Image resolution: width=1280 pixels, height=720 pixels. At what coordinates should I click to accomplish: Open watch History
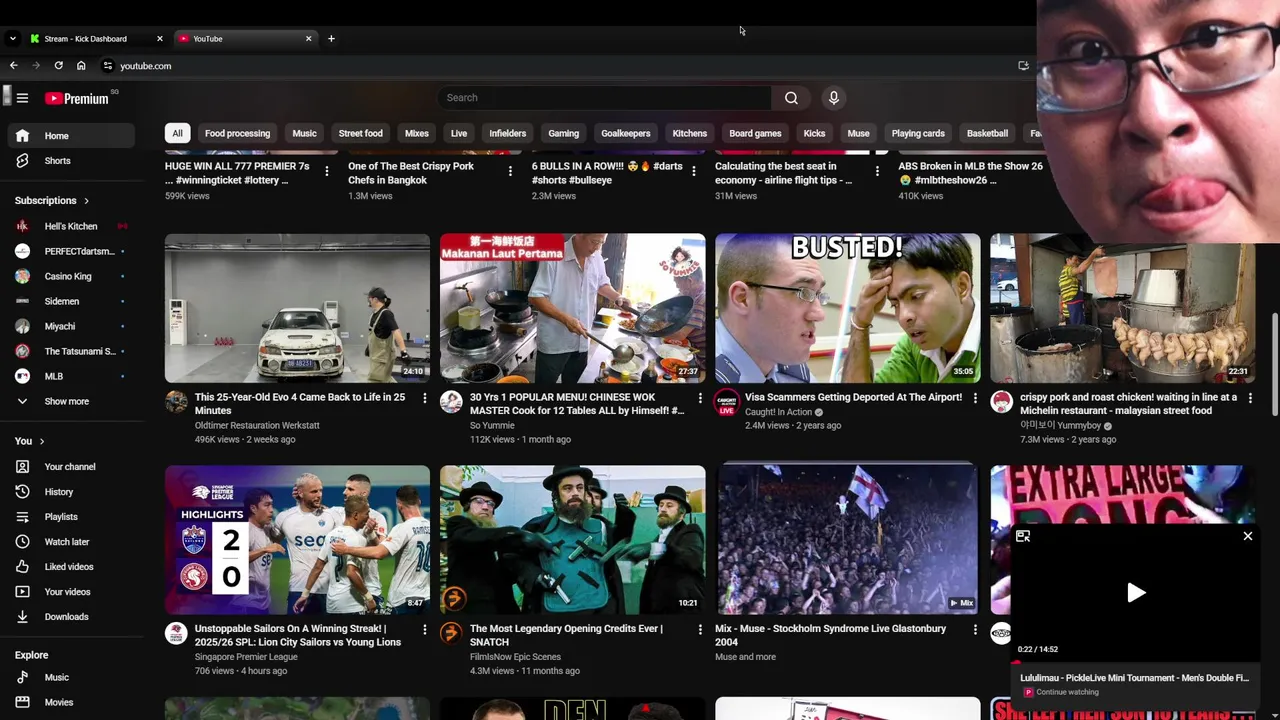click(x=70, y=492)
